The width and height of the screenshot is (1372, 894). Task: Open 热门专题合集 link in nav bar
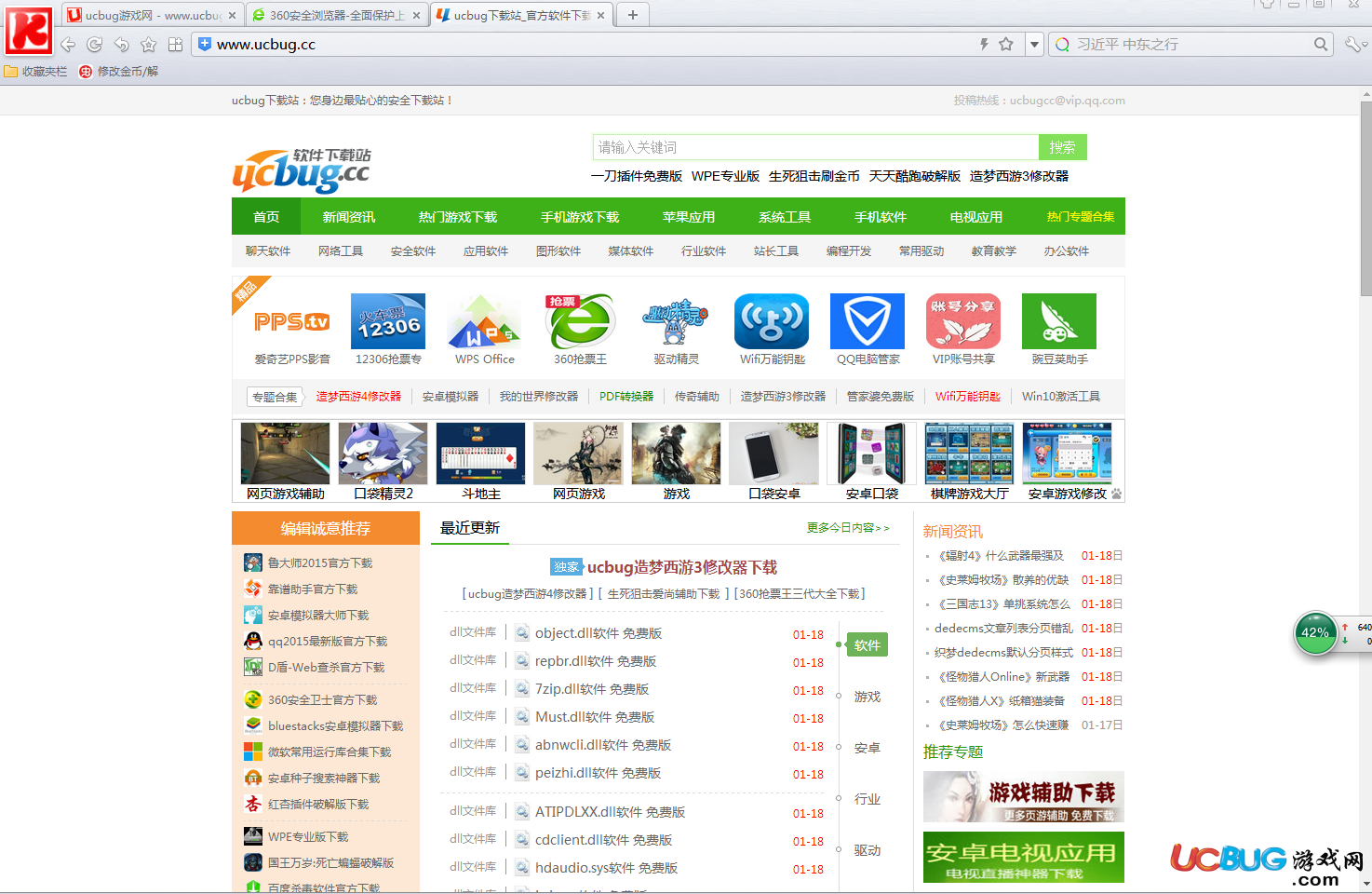click(1081, 217)
